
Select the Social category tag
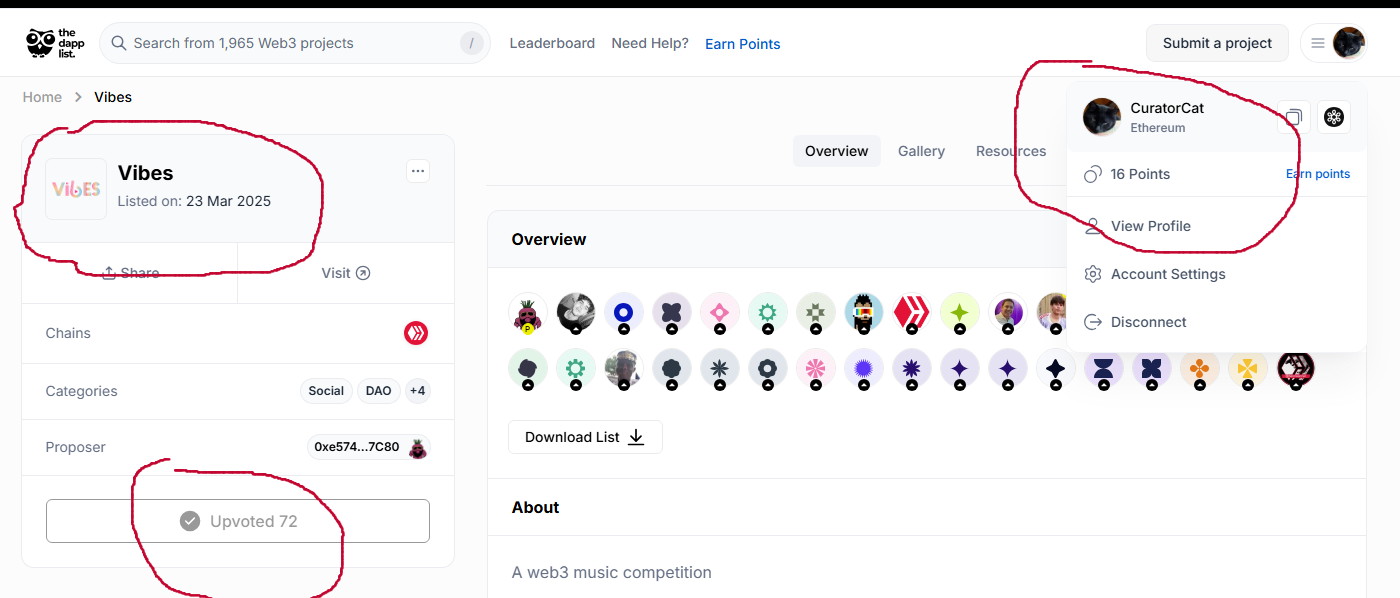point(326,391)
